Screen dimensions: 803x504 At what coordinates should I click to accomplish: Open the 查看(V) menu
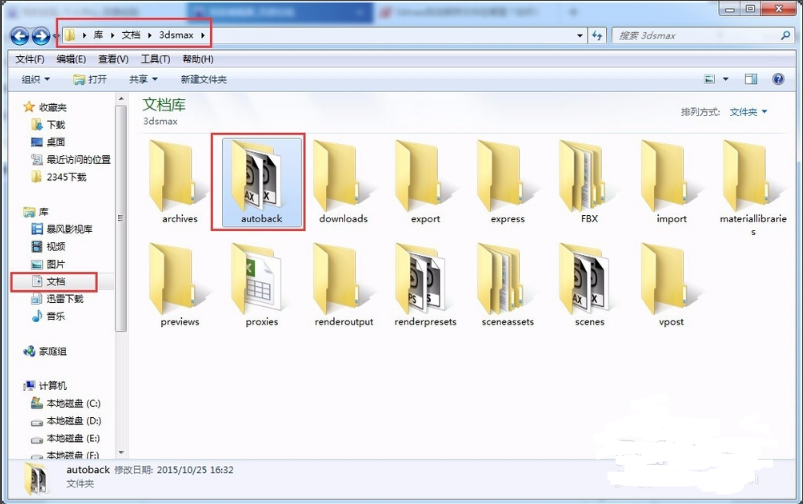point(113,59)
